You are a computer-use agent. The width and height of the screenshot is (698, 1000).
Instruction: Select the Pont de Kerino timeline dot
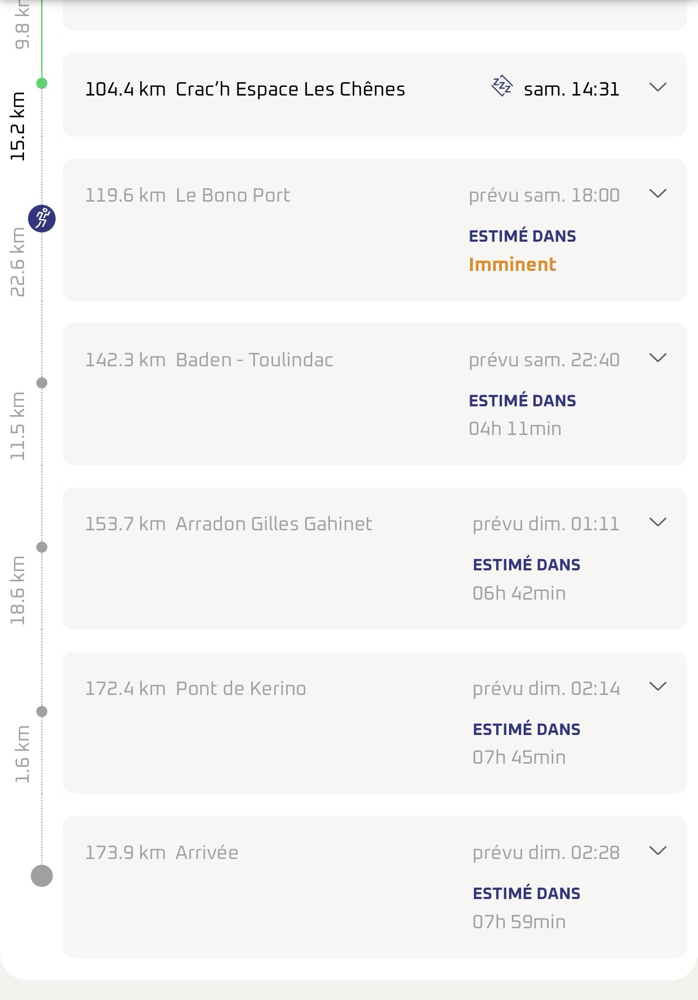click(41, 712)
